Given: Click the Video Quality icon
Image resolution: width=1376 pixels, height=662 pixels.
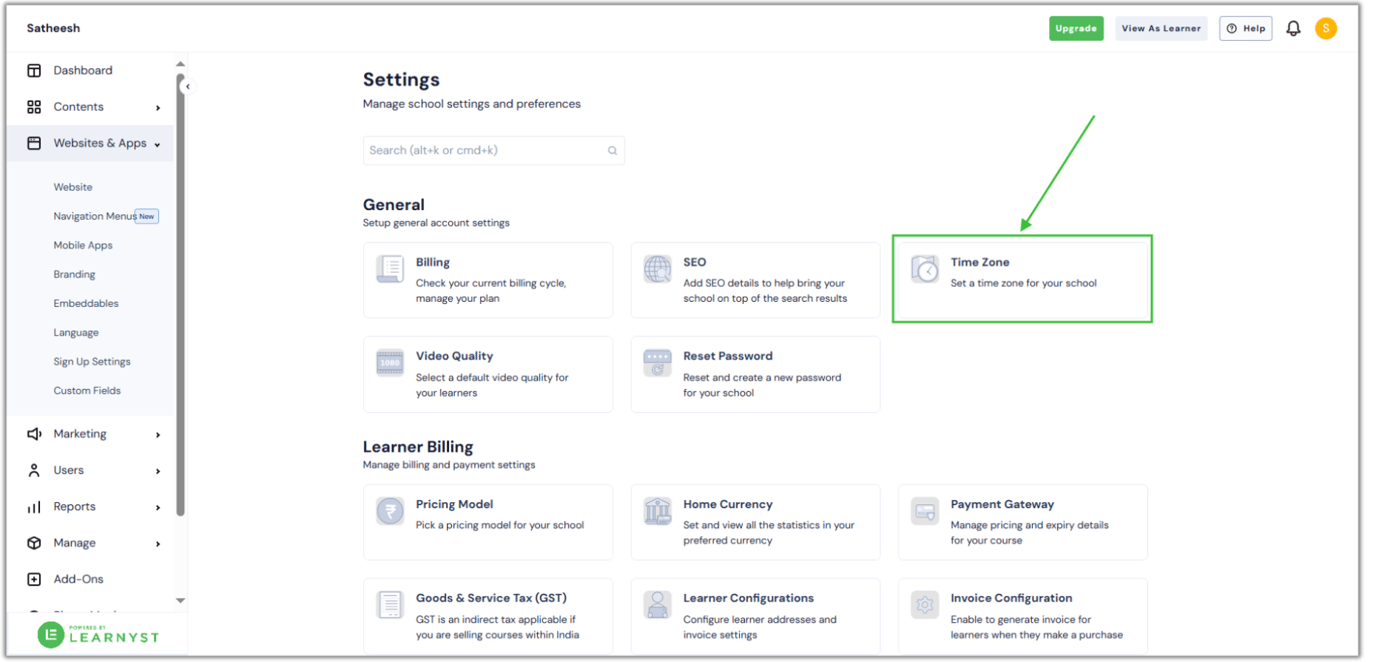Looking at the screenshot, I should pyautogui.click(x=390, y=363).
